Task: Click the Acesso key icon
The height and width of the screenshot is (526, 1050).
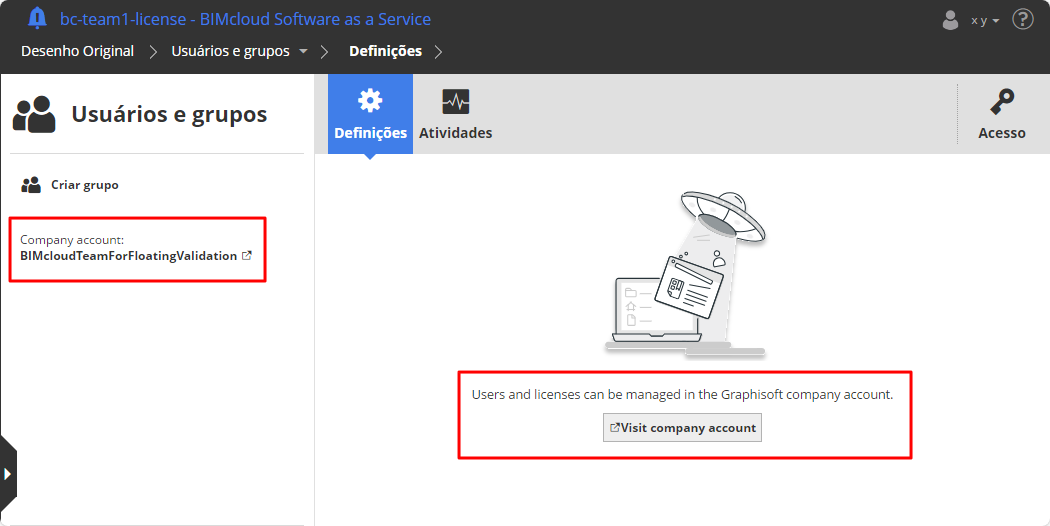Action: [1002, 101]
